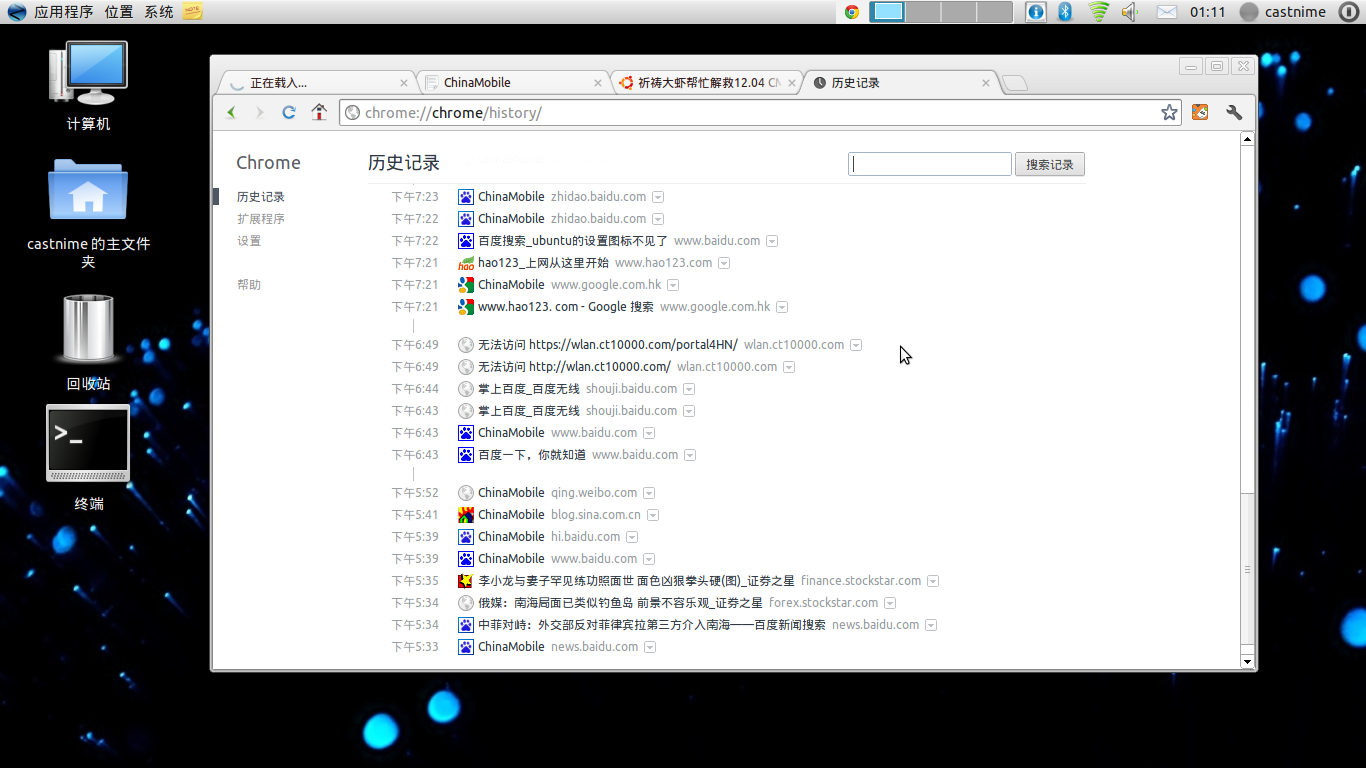Viewport: 1366px width, 768px height.
Task: Click the Ubuntu logo menu icon
Action: pyautogui.click(x=17, y=12)
